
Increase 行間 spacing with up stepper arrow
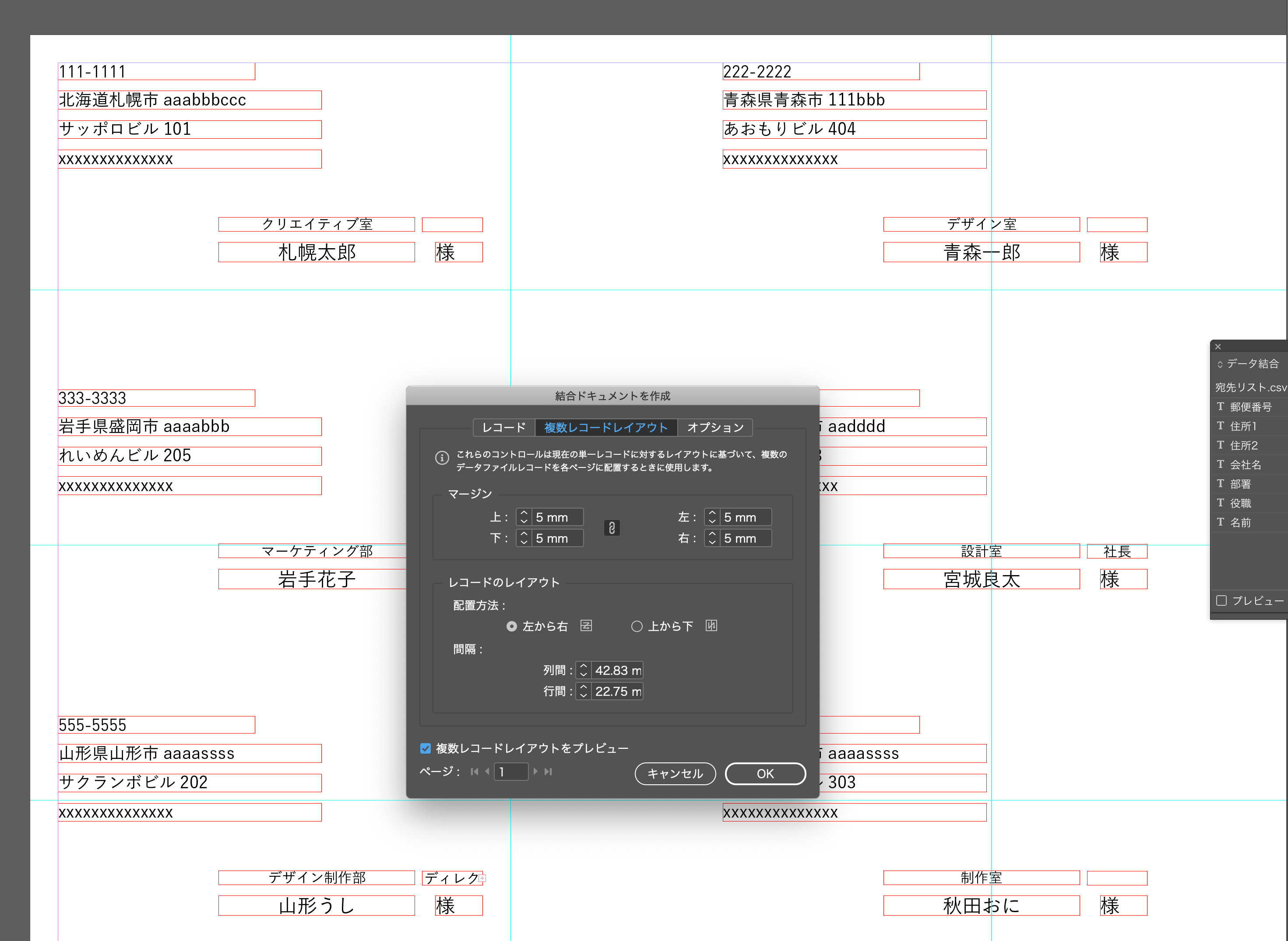click(583, 688)
